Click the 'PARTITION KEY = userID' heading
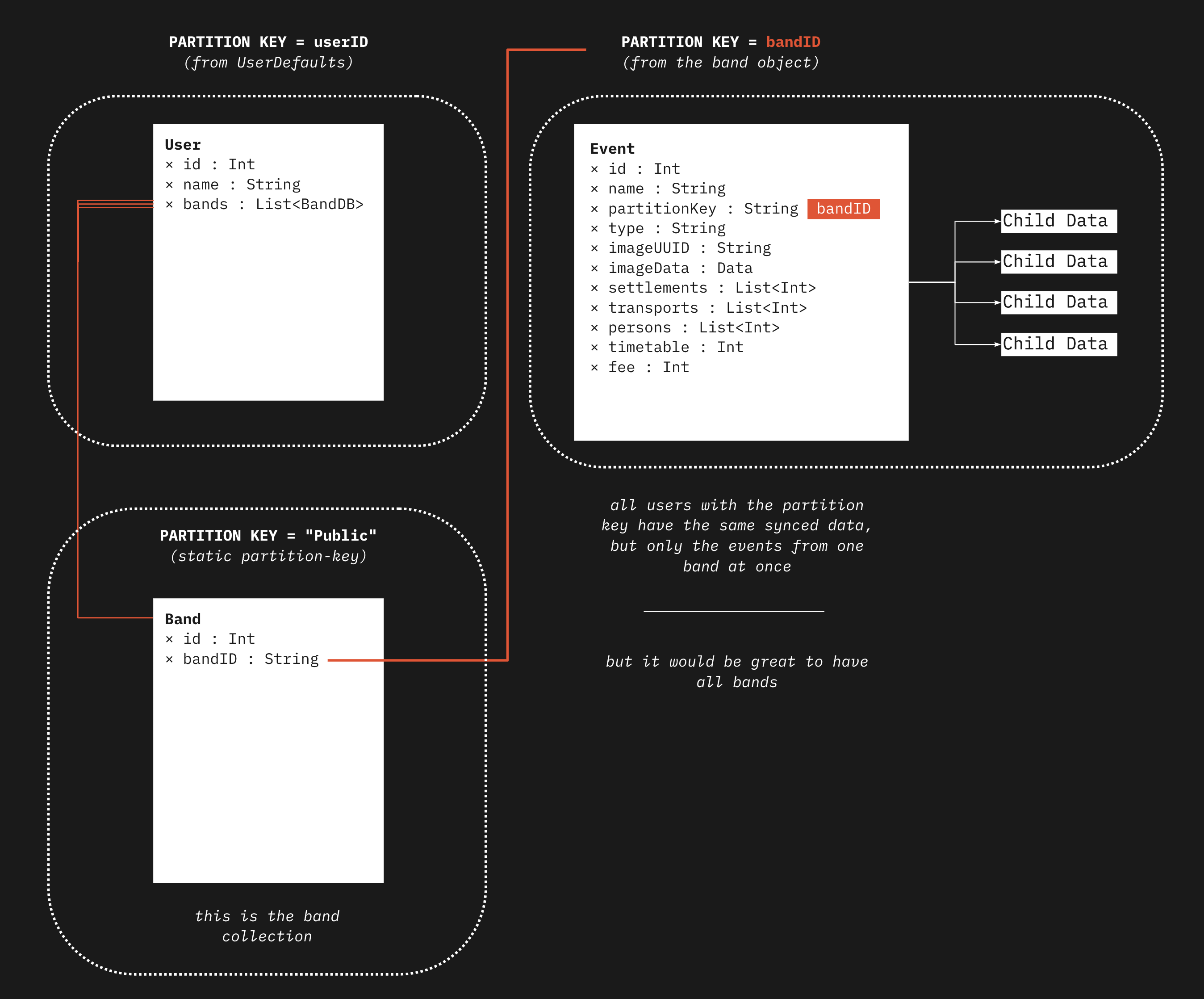1204x999 pixels. point(268,42)
